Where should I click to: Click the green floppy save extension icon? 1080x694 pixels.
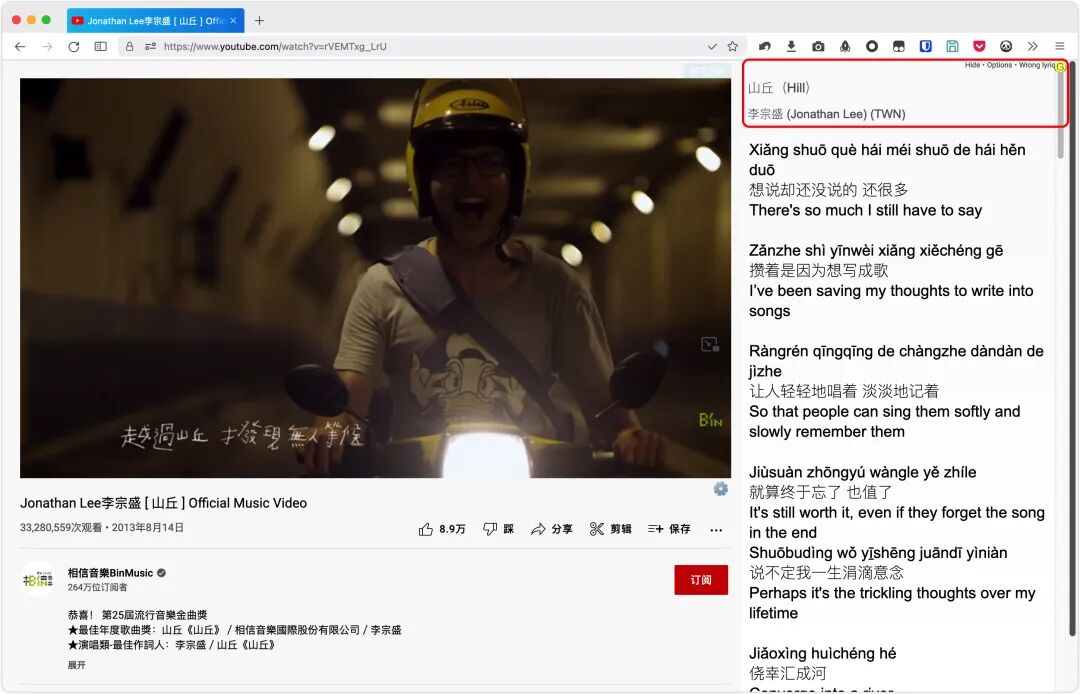(953, 46)
